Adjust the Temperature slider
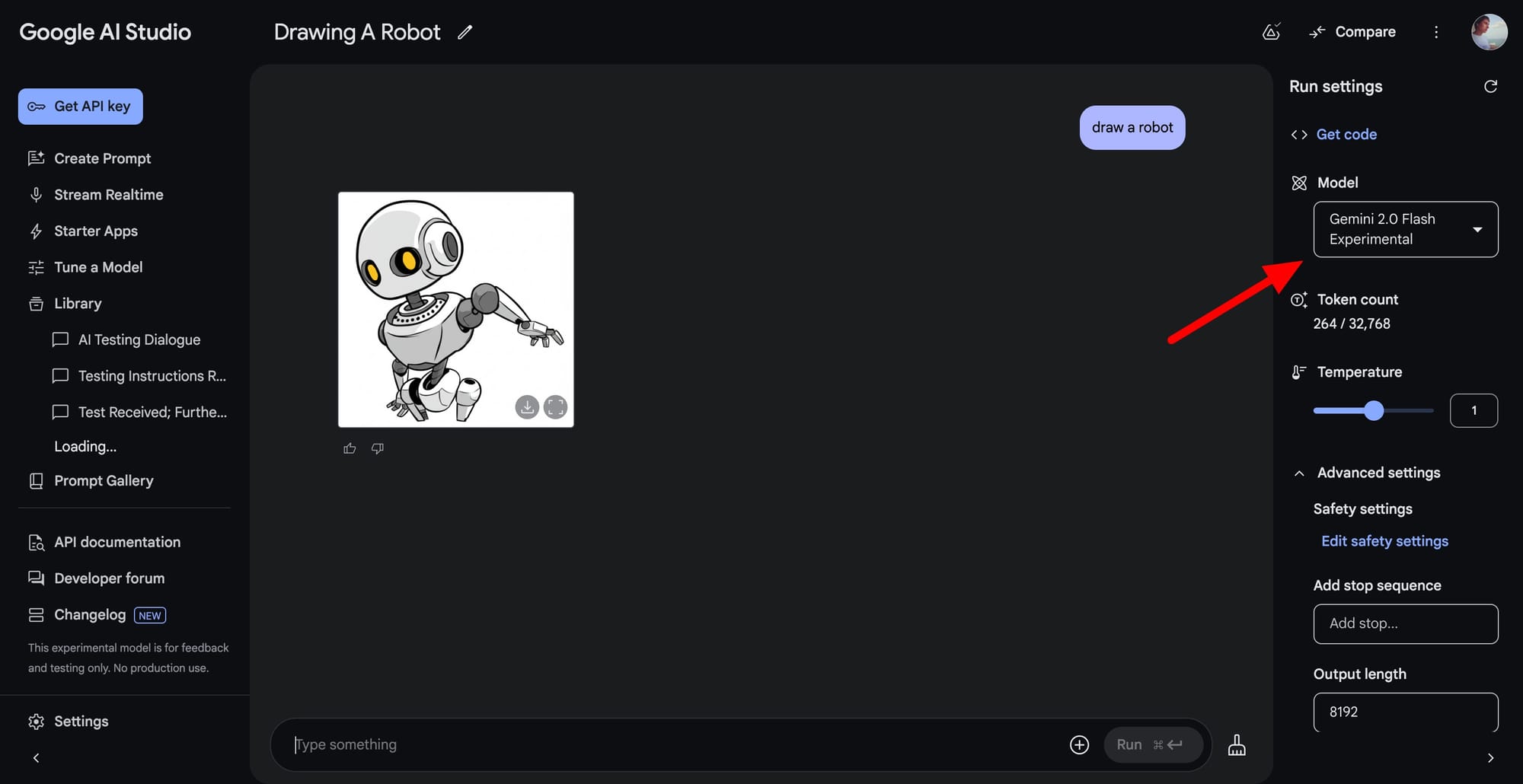The image size is (1523, 784). coord(1373,410)
